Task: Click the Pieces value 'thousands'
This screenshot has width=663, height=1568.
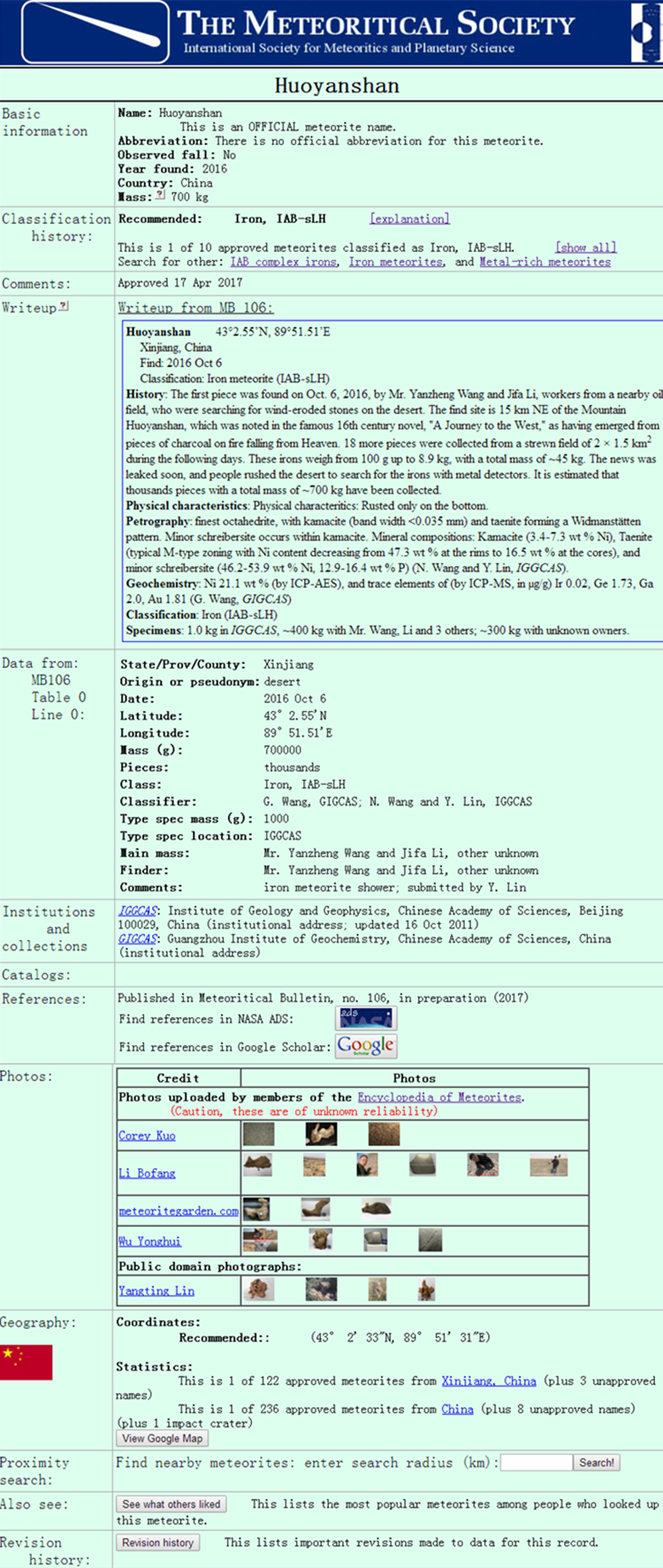Action: [292, 768]
